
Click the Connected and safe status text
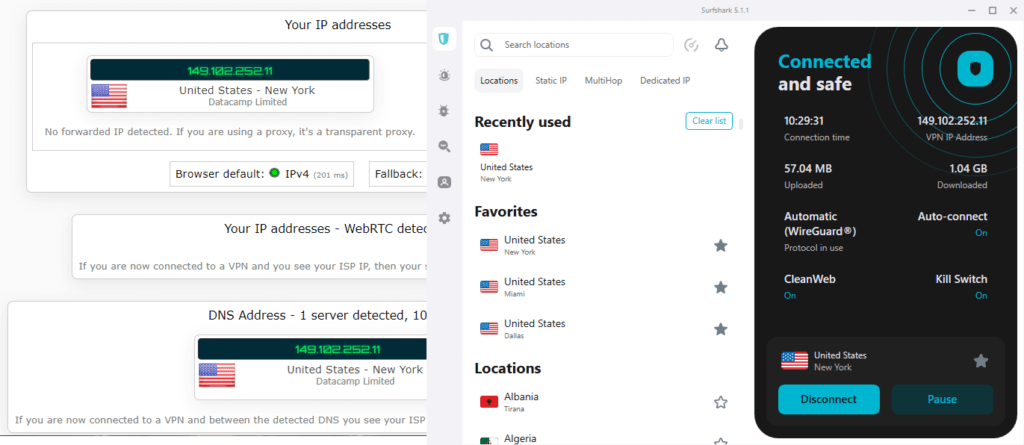tap(824, 73)
